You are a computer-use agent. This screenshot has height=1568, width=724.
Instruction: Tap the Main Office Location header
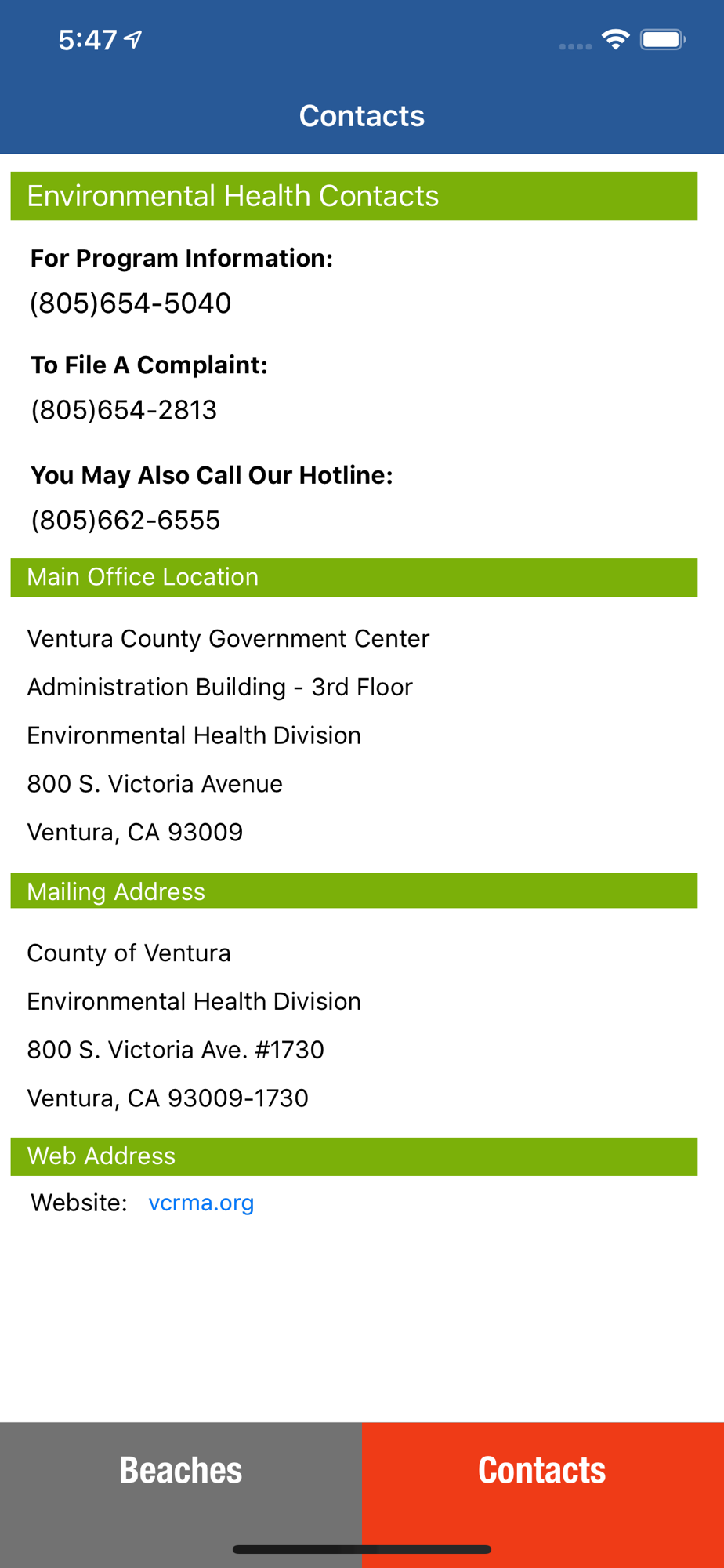[354, 577]
